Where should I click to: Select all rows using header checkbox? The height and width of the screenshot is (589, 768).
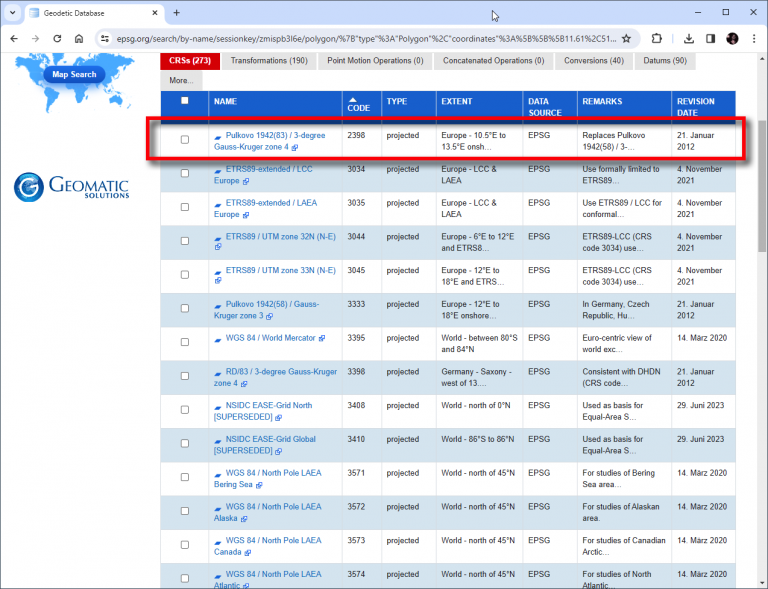184,101
